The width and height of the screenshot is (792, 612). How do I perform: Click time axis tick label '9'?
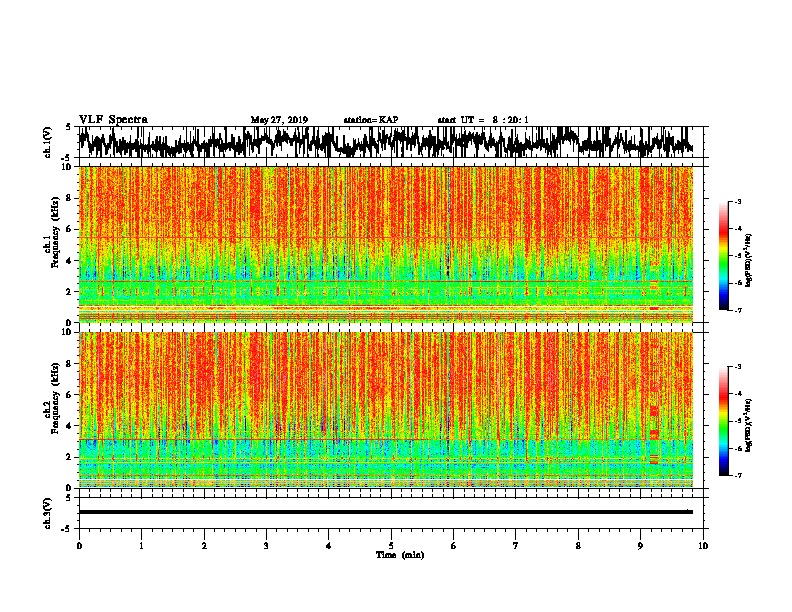pos(640,546)
